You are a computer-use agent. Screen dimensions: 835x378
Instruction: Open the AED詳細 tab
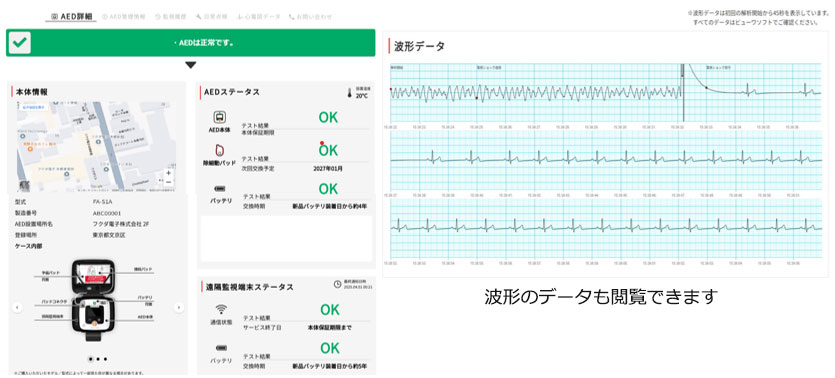pyautogui.click(x=71, y=17)
